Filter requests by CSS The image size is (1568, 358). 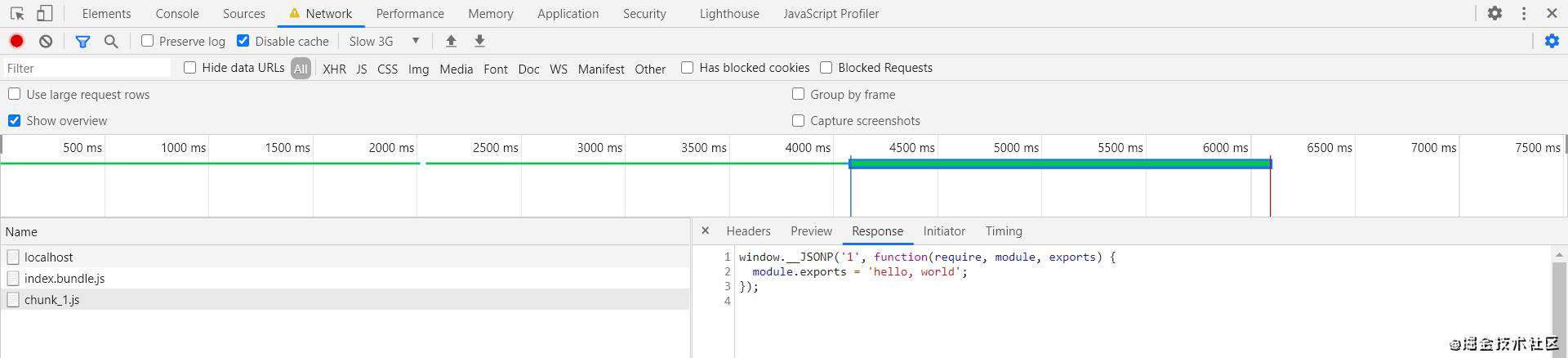(387, 69)
